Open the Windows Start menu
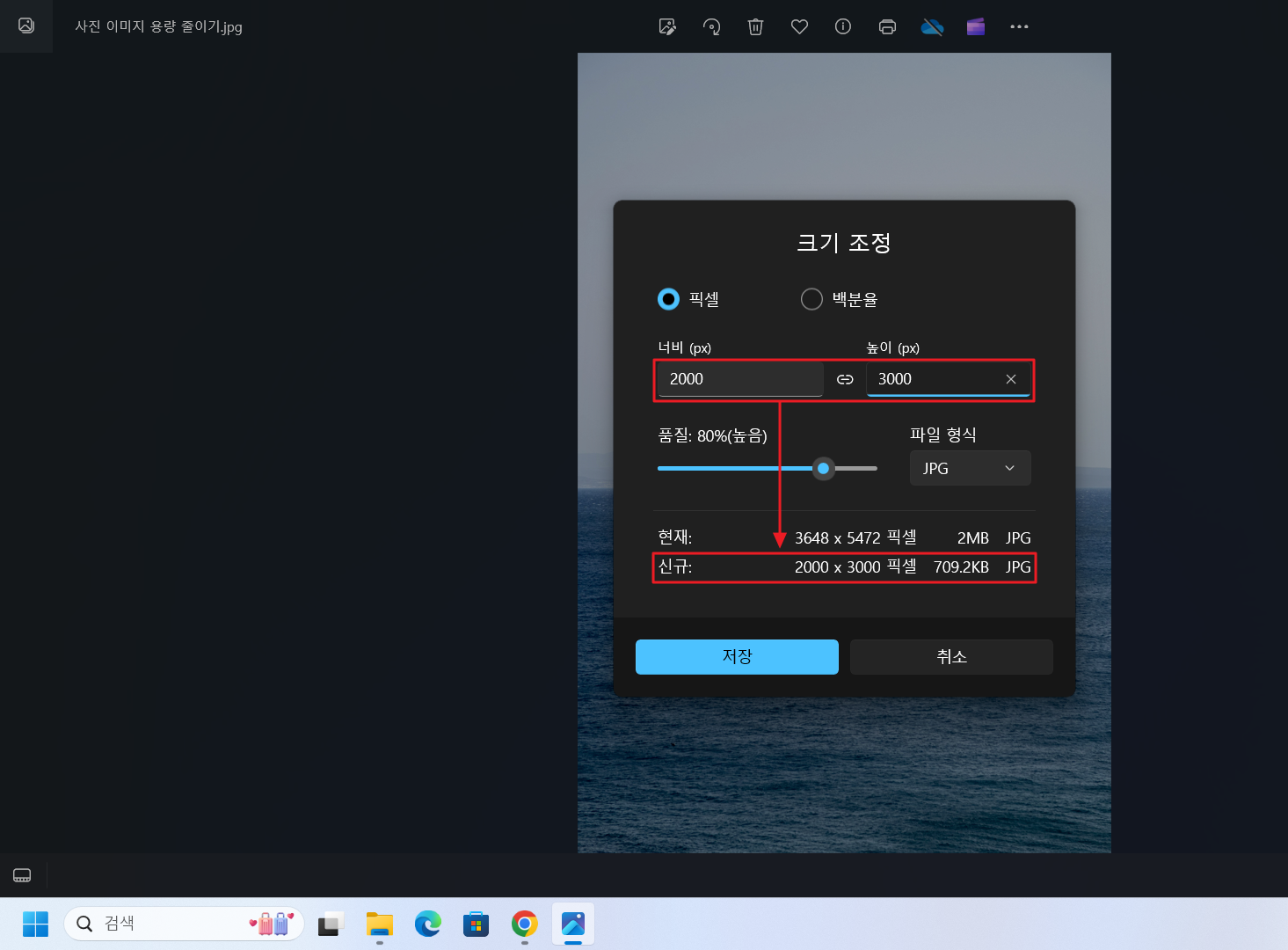Viewport: 1288px width, 950px height. (x=35, y=924)
